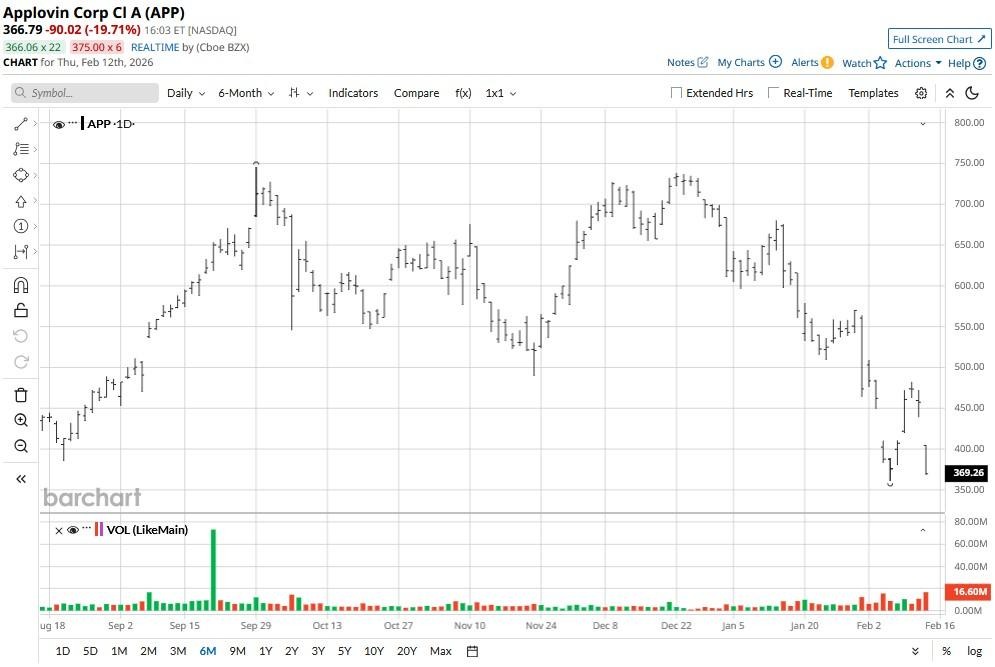Select the trend line drawing tool
995x667 pixels.
point(20,124)
